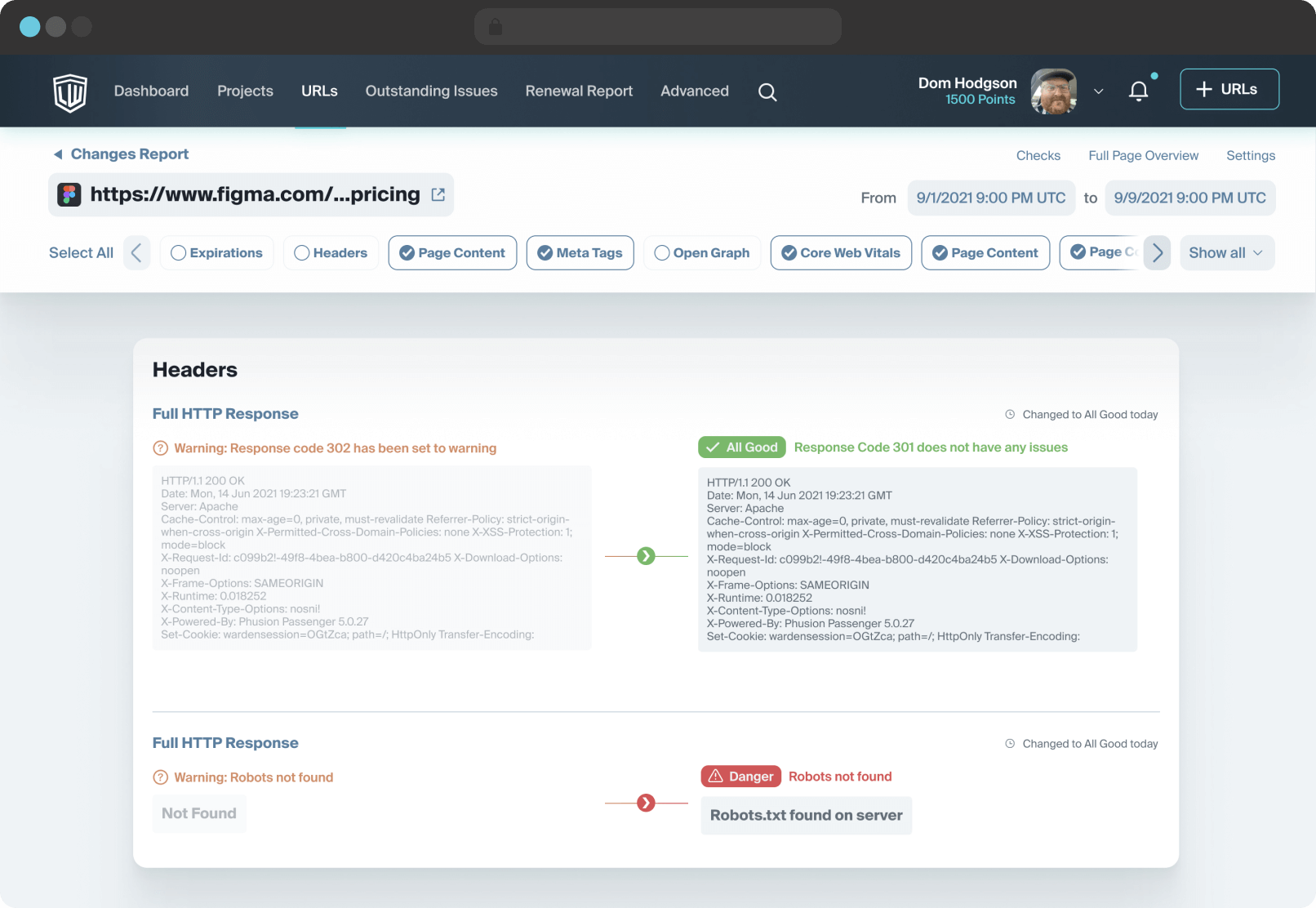Open figma pricing URL external link icon
Viewport: 1316px width, 908px height.
point(438,194)
